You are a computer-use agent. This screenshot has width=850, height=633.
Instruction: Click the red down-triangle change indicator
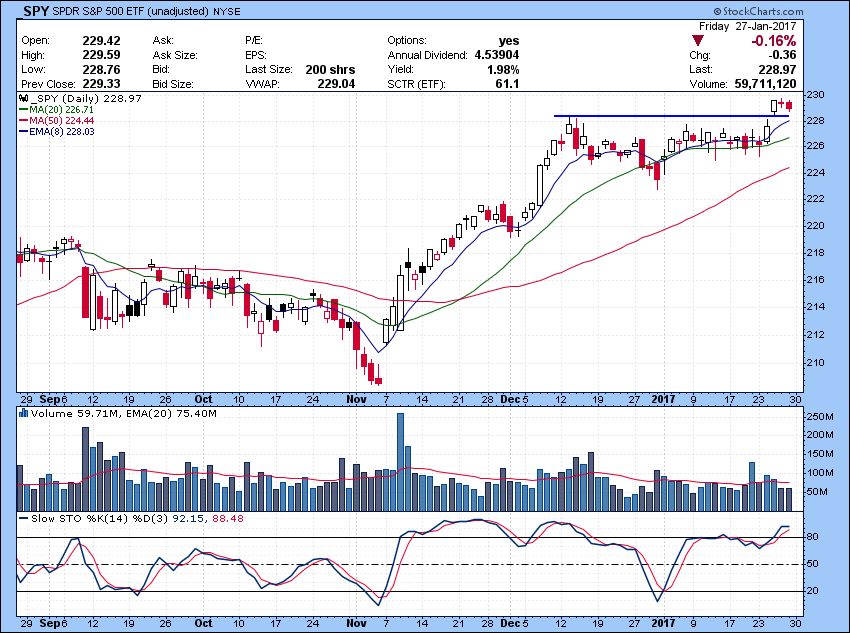[698, 41]
